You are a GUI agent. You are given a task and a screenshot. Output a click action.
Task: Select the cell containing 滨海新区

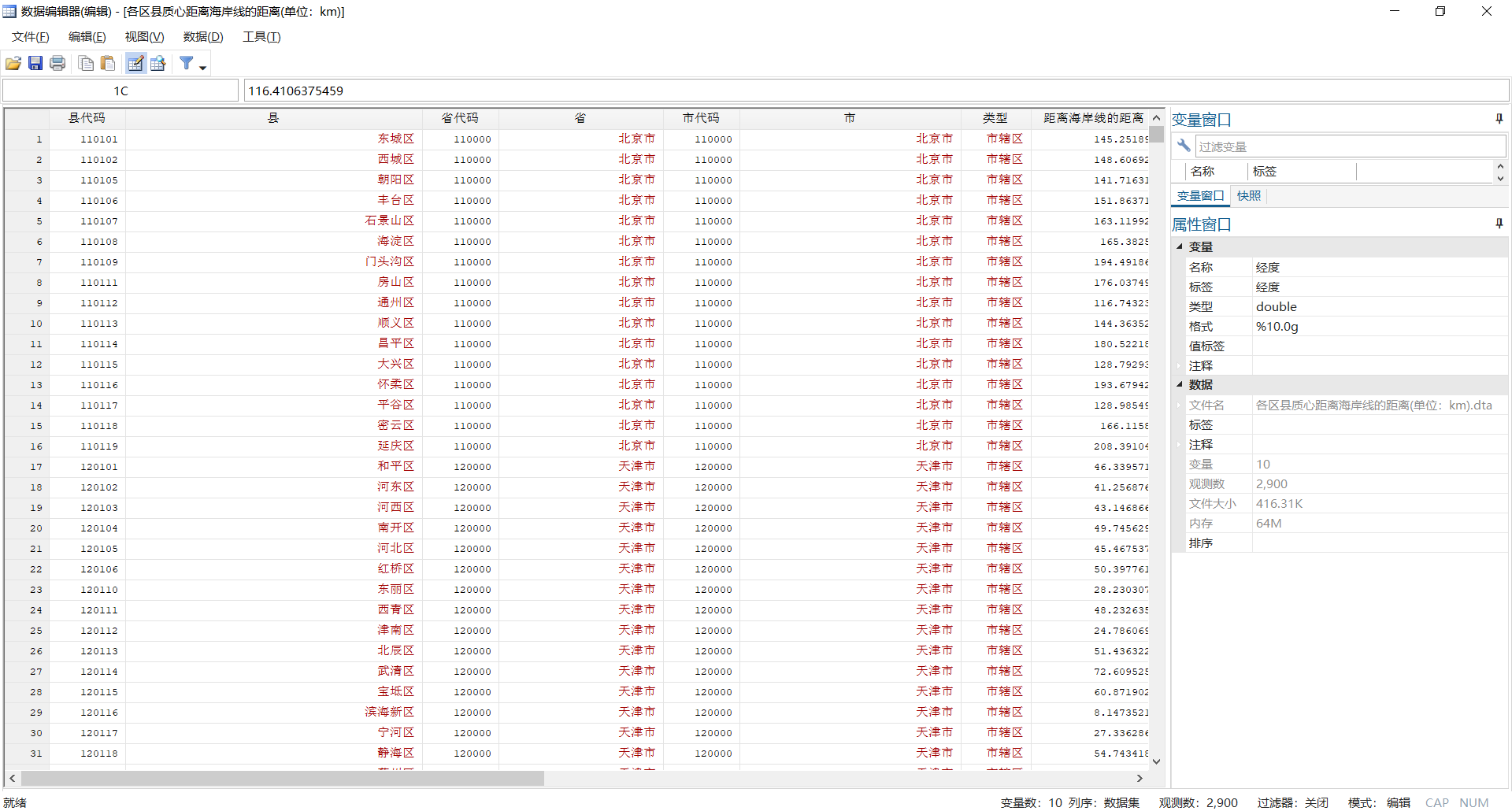[x=273, y=713]
